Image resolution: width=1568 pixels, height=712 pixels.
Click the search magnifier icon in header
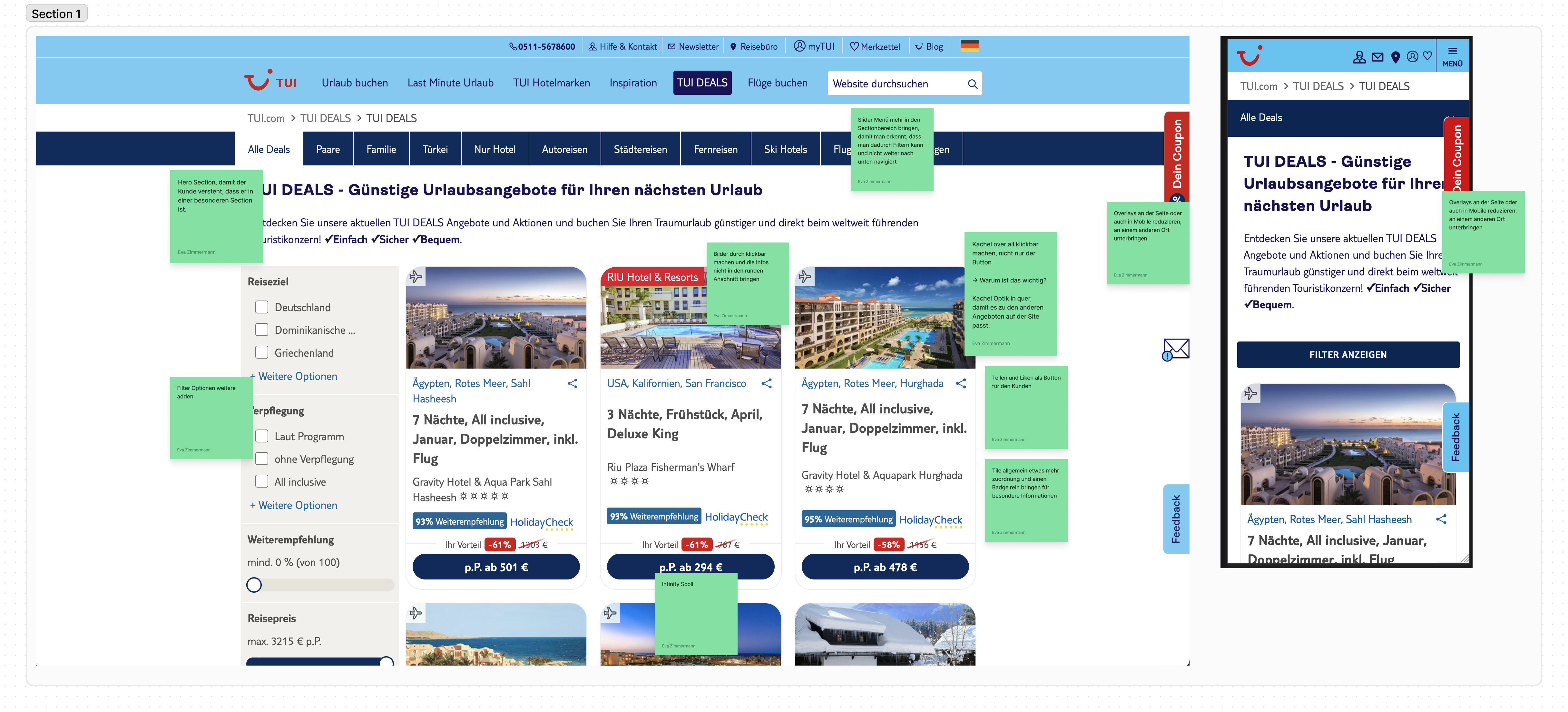click(x=972, y=84)
